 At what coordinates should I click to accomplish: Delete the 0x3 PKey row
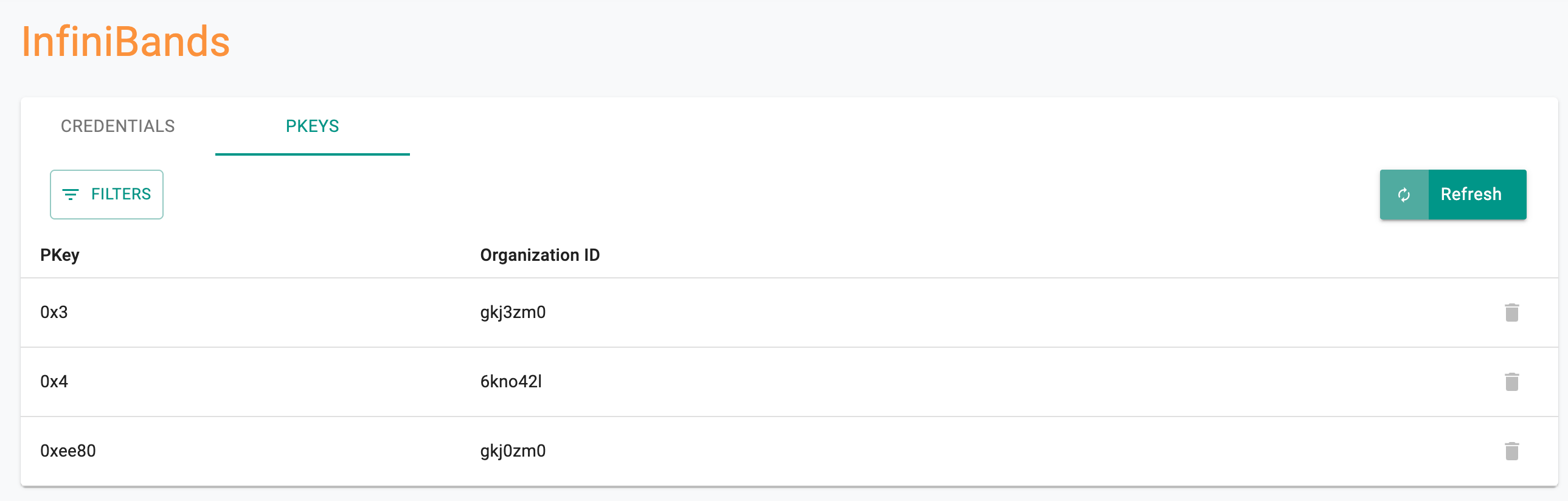[1511, 313]
